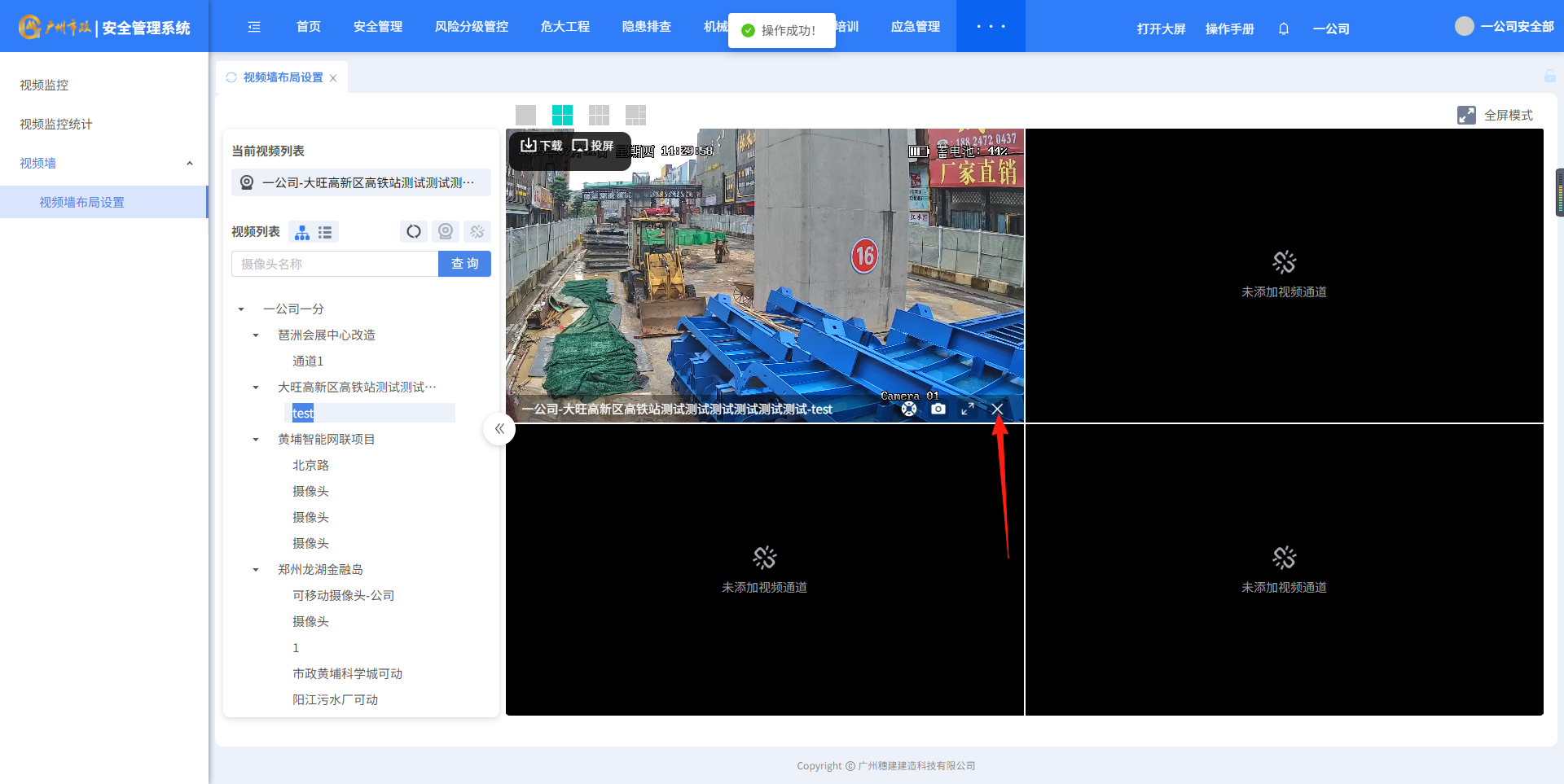Open 视频监控统计 in sidebar
1564x784 pixels.
[x=56, y=124]
